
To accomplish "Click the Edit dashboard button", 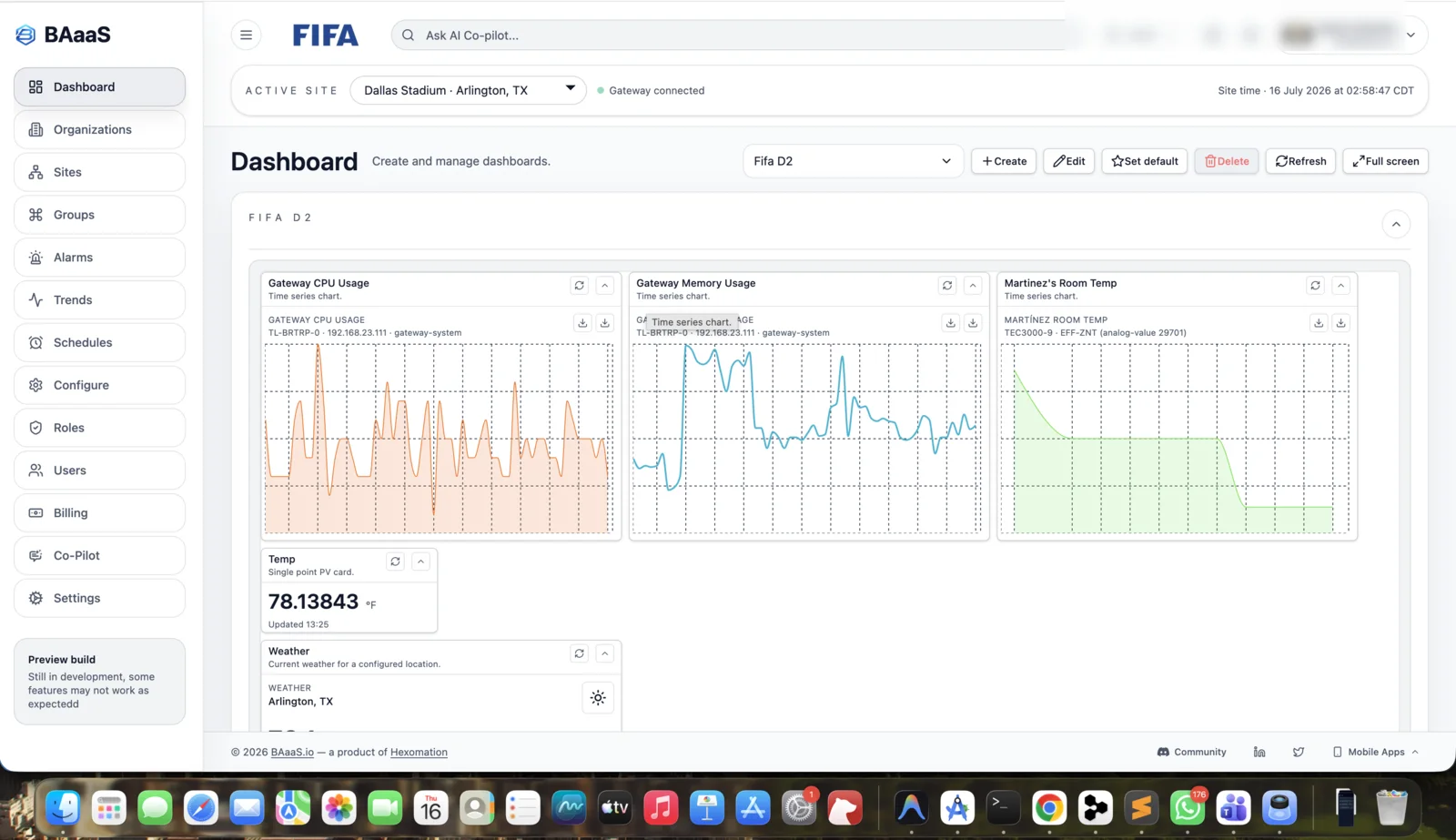I will [1068, 161].
